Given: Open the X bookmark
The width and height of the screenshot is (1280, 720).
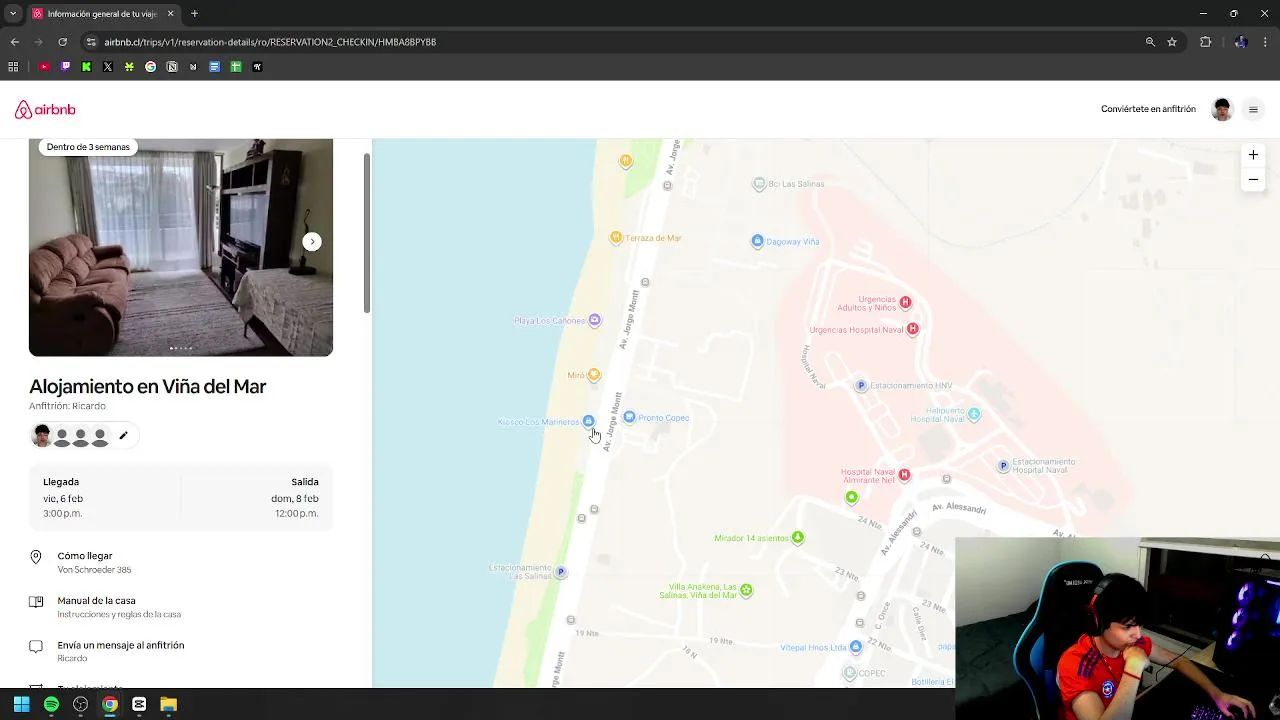Looking at the screenshot, I should pos(108,67).
